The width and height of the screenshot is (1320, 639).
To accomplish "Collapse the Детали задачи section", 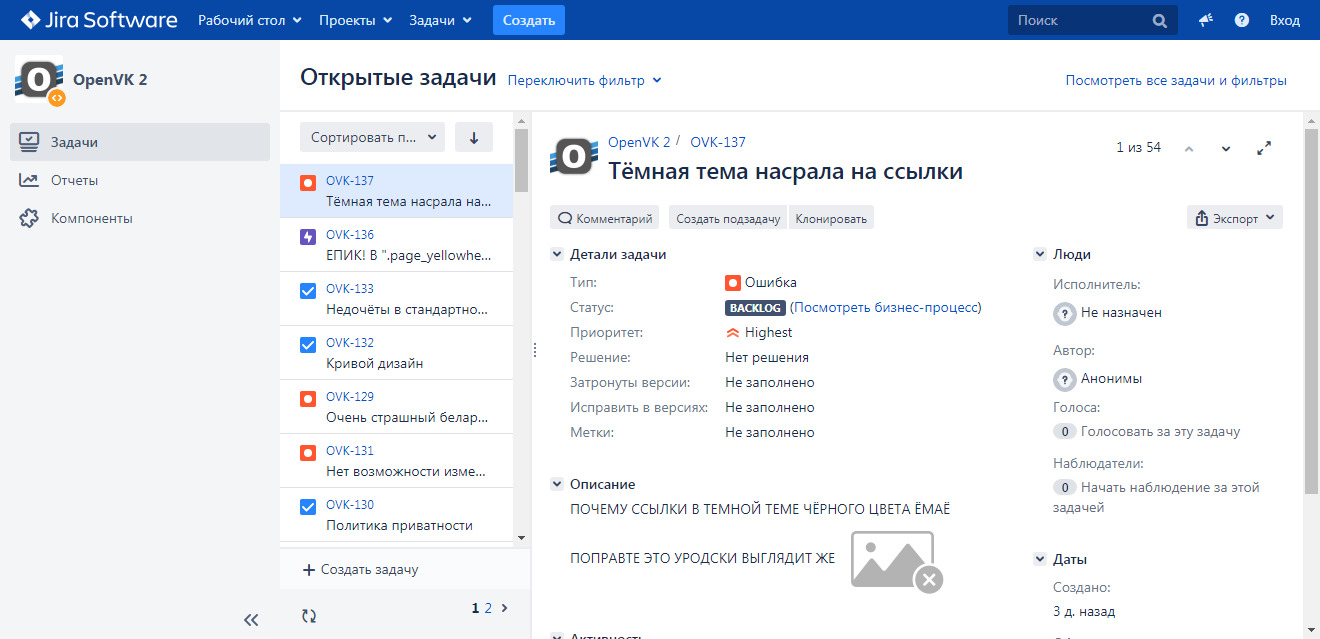I will point(557,255).
